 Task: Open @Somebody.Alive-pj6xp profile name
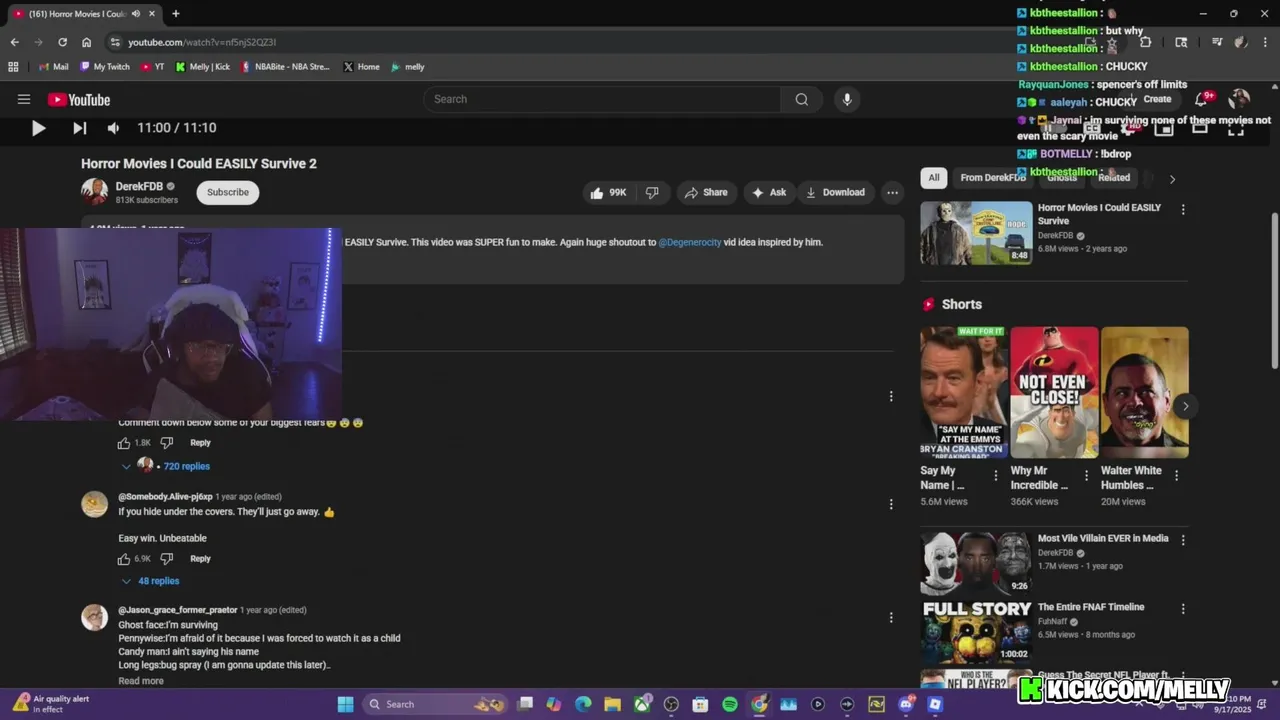tap(165, 497)
